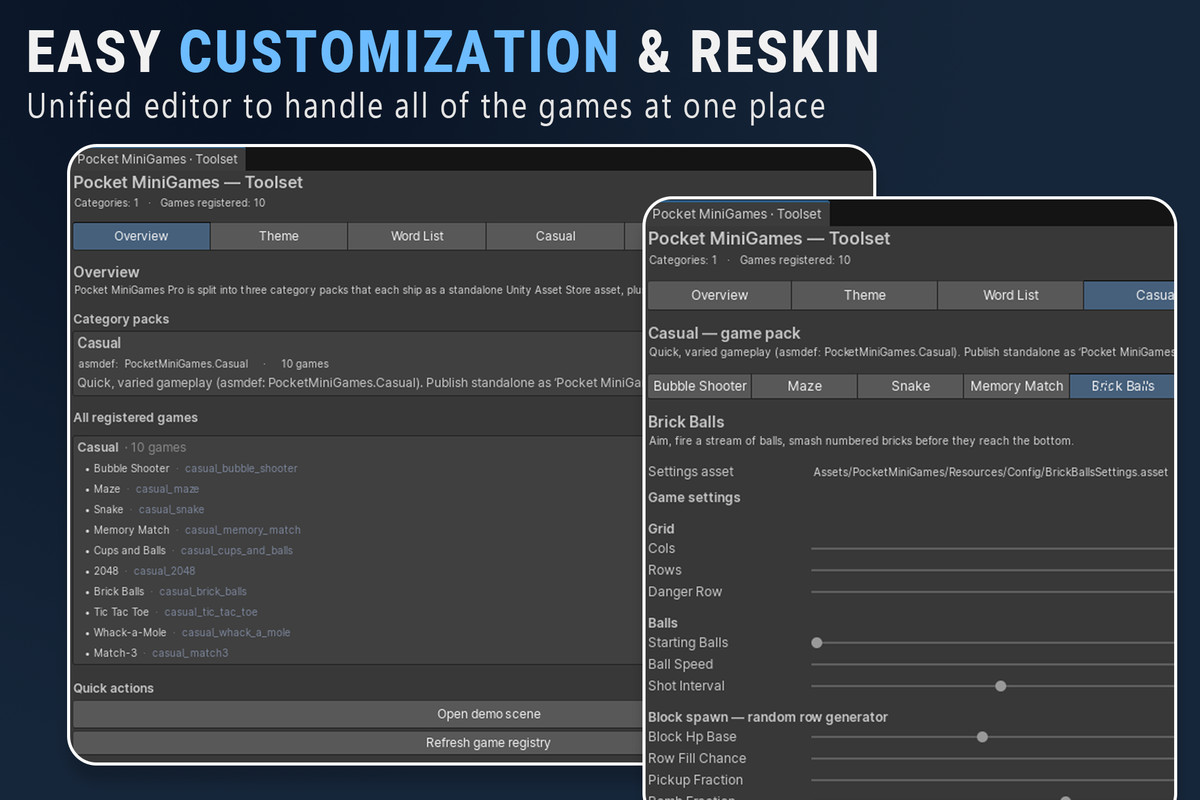The width and height of the screenshot is (1200, 800).
Task: Click the Pickup Fraction slider track
Action: 992,780
